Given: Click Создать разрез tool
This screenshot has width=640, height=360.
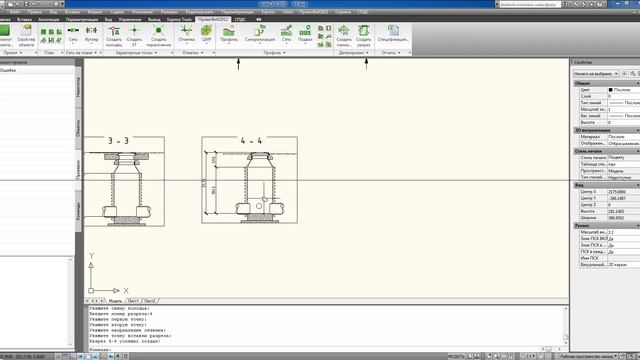Looking at the screenshot, I should tap(364, 36).
